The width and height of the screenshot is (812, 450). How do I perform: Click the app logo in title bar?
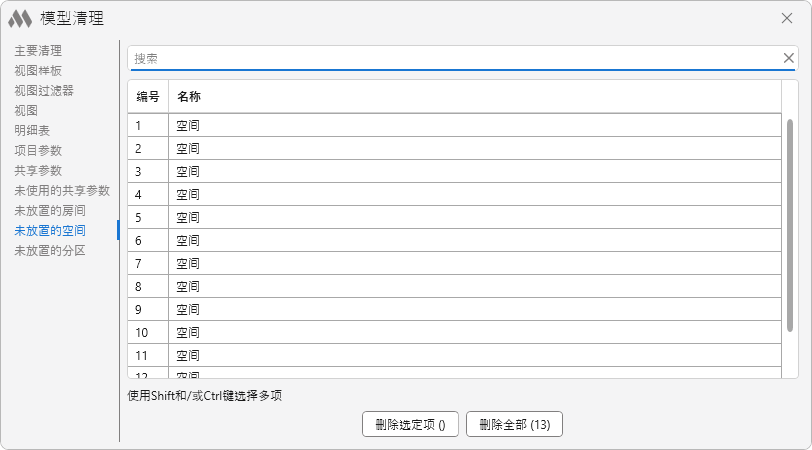[21, 18]
